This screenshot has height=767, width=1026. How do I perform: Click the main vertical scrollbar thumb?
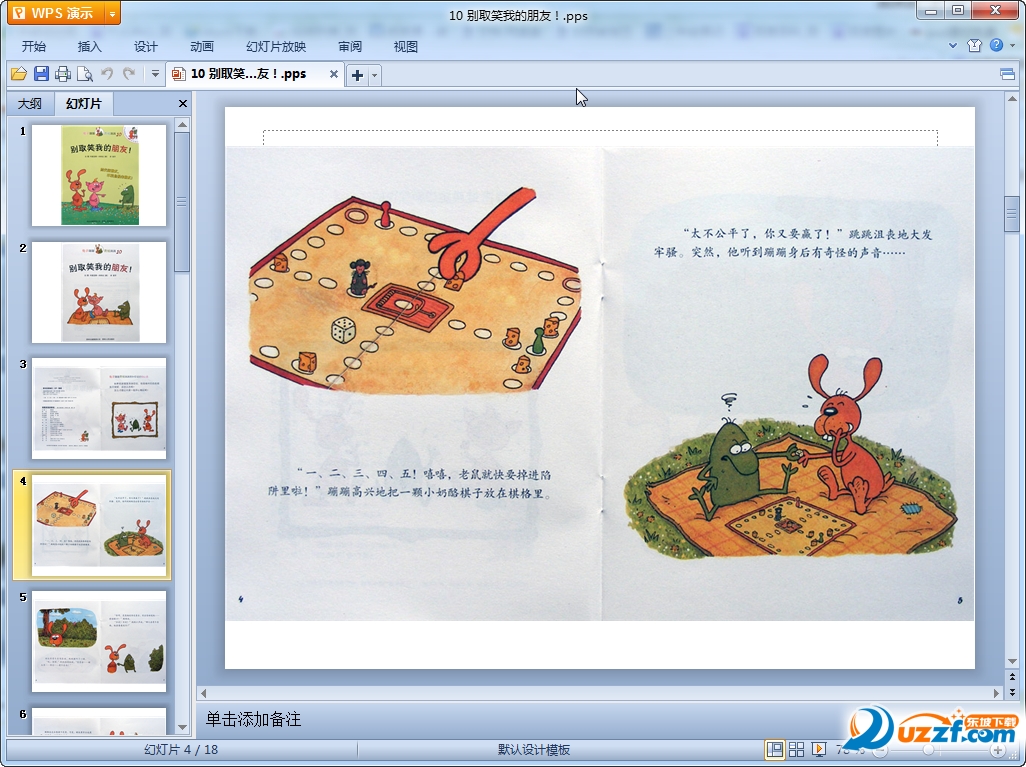(x=1012, y=213)
